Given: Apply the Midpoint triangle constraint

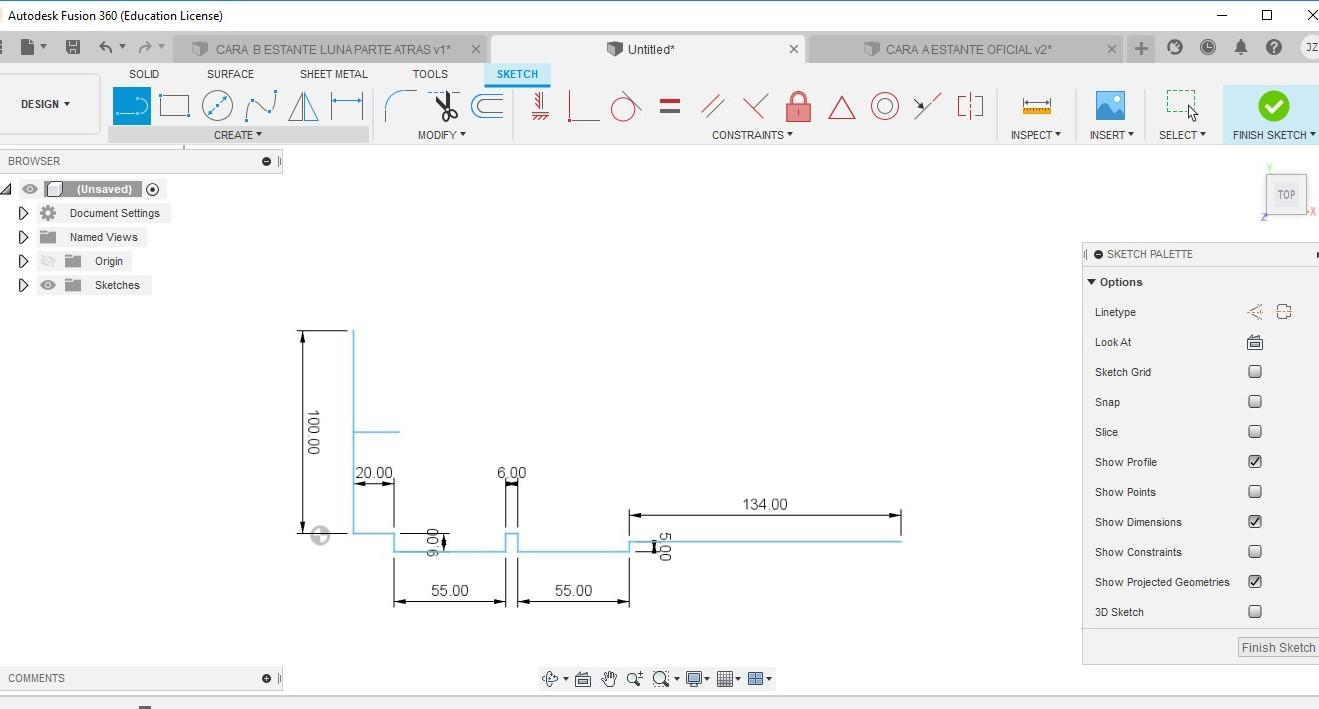Looking at the screenshot, I should pos(841,107).
